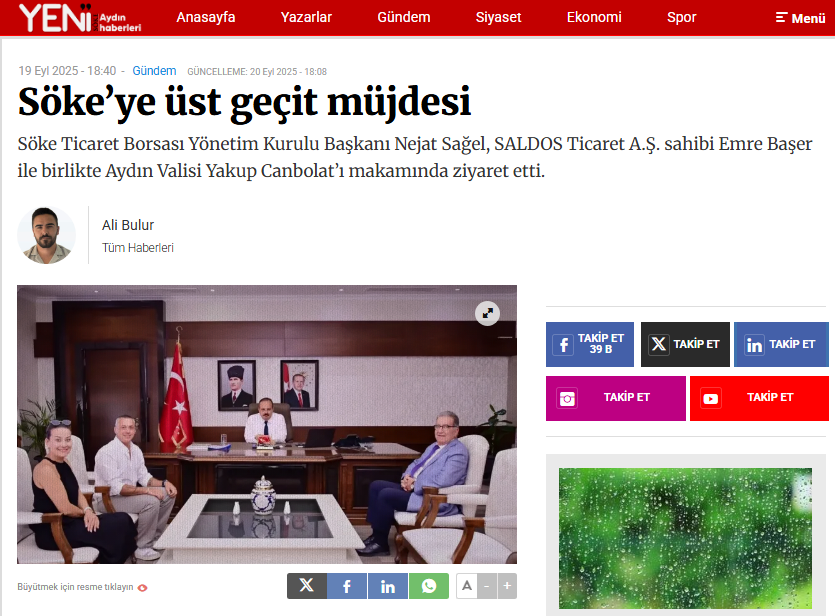Expand the article photo with the fullscreen icon
Viewport: 835px width, 616px height.
[487, 314]
